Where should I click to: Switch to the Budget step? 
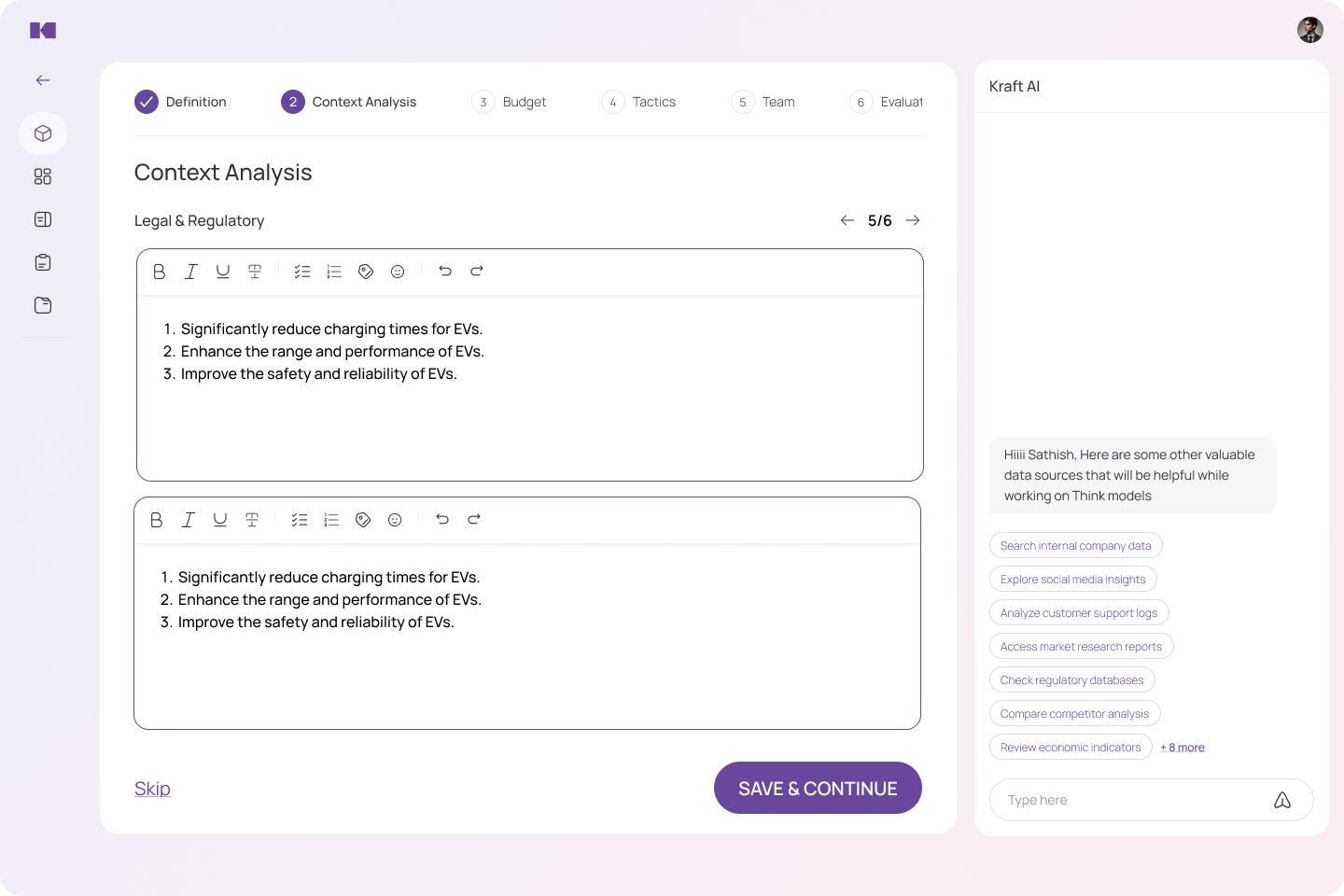(524, 102)
